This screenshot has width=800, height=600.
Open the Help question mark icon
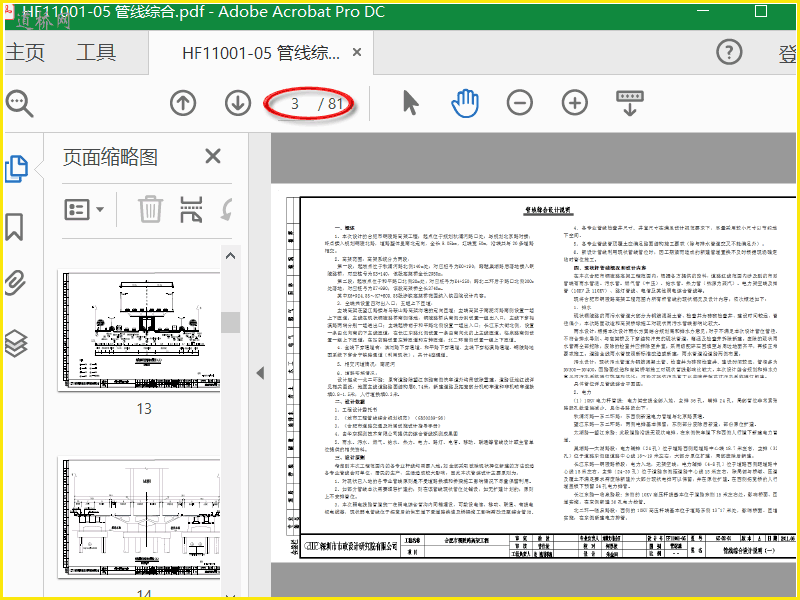[729, 52]
